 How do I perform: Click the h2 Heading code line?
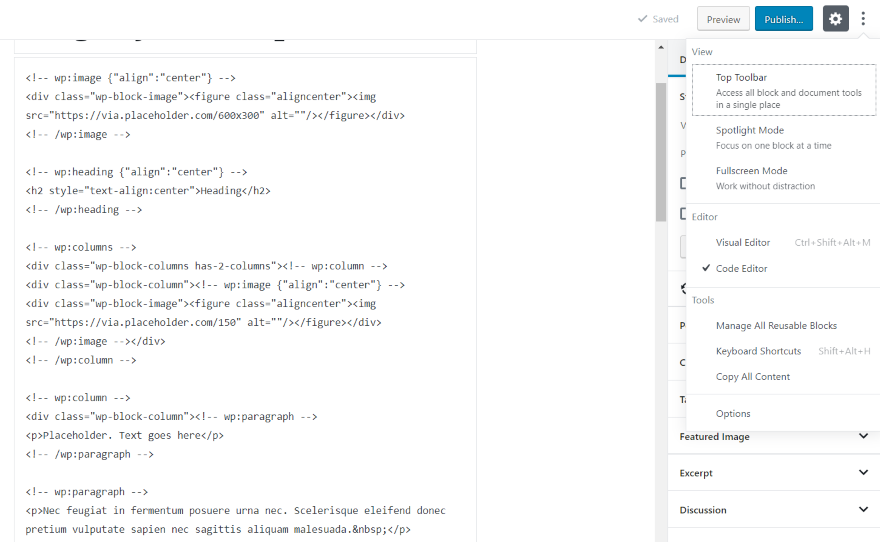(x=148, y=190)
